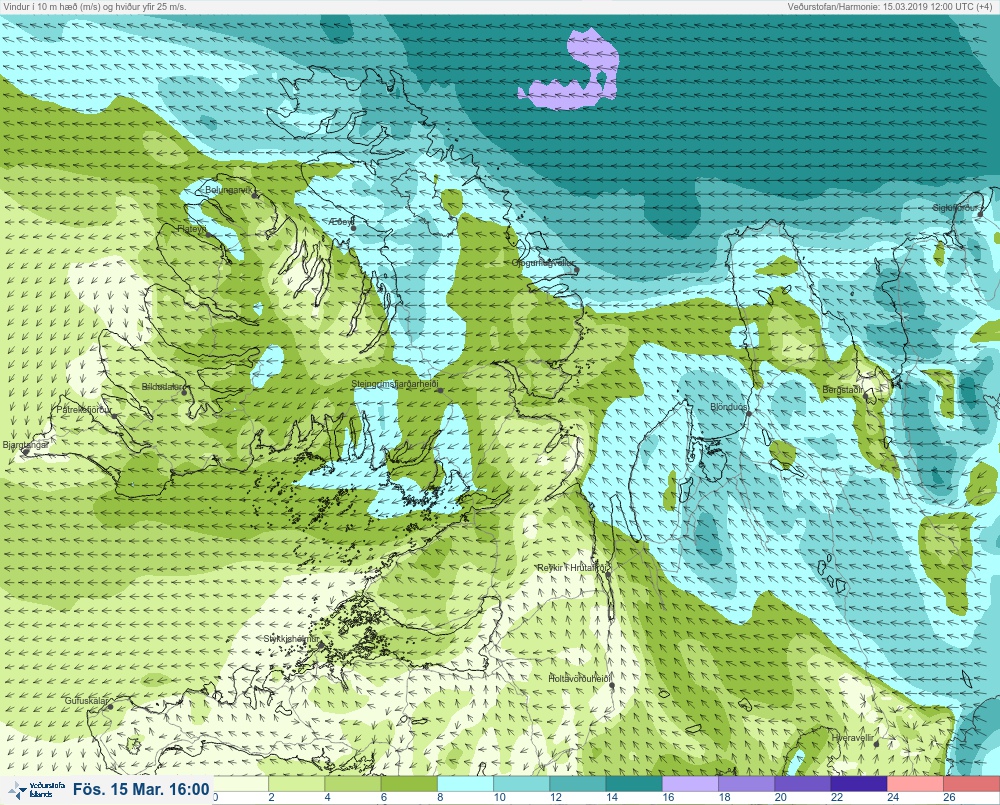Click the Bjargtangar station label
1000x805 pixels.
26,445
